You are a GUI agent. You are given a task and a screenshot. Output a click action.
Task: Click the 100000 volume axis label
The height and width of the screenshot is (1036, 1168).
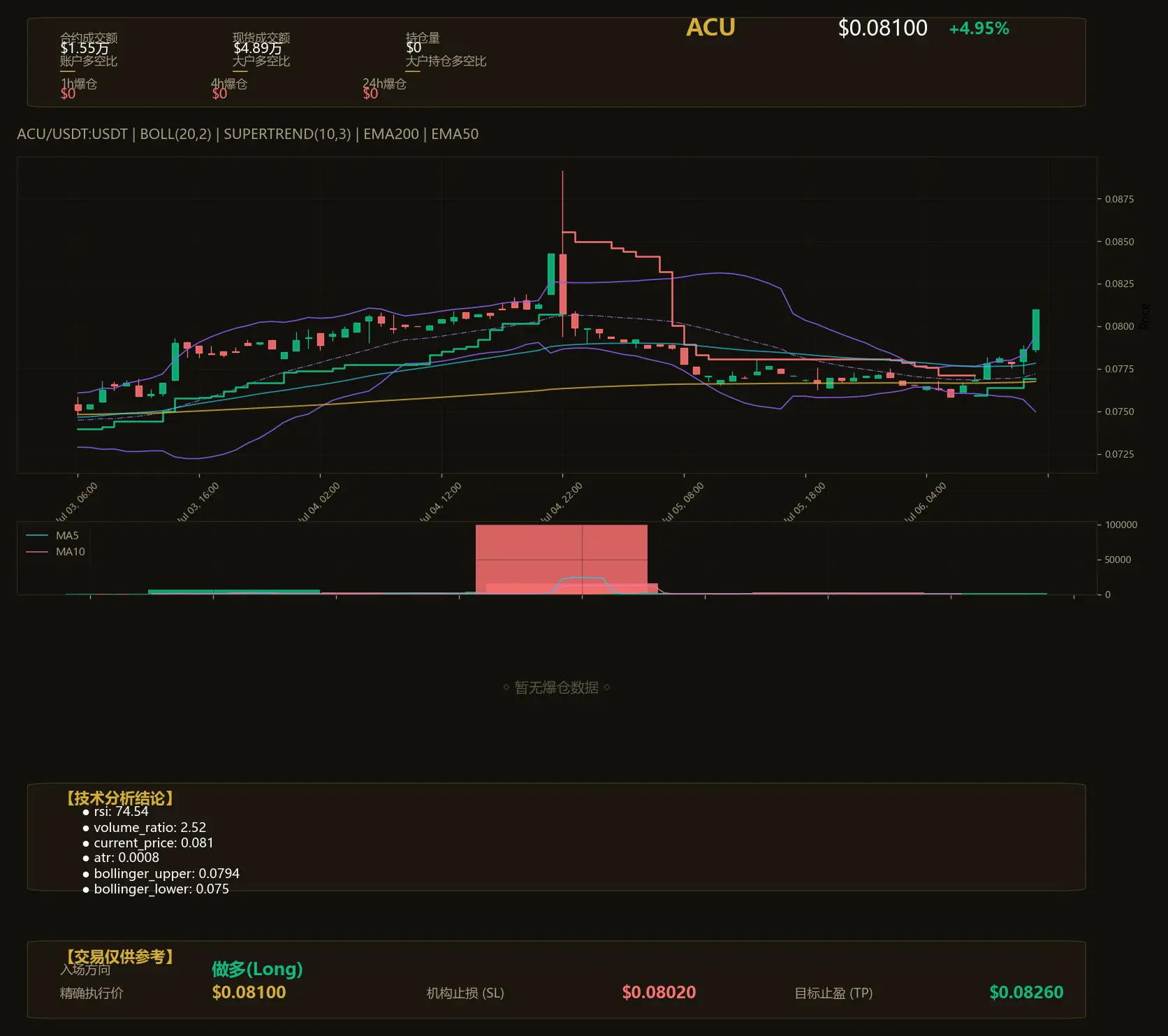[1121, 525]
